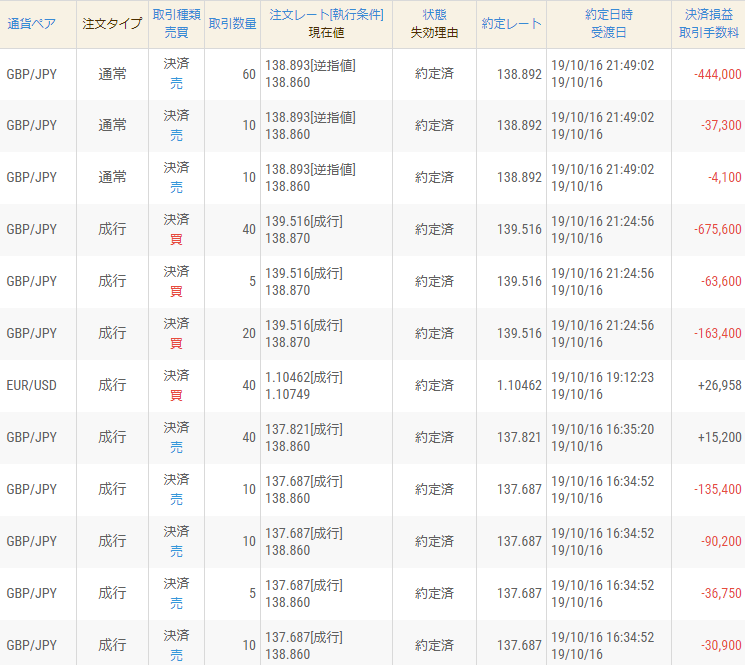Click quantity 60 in the first row
Image resolution: width=745 pixels, height=665 pixels.
pos(249,74)
